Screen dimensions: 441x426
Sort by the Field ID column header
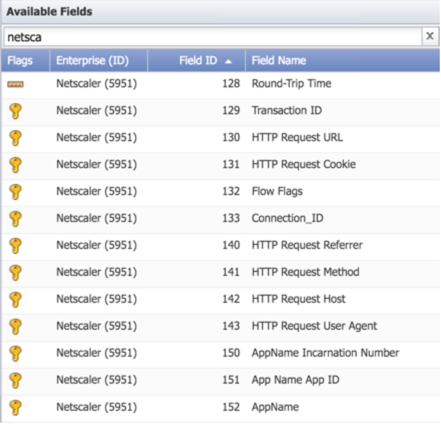(196, 60)
